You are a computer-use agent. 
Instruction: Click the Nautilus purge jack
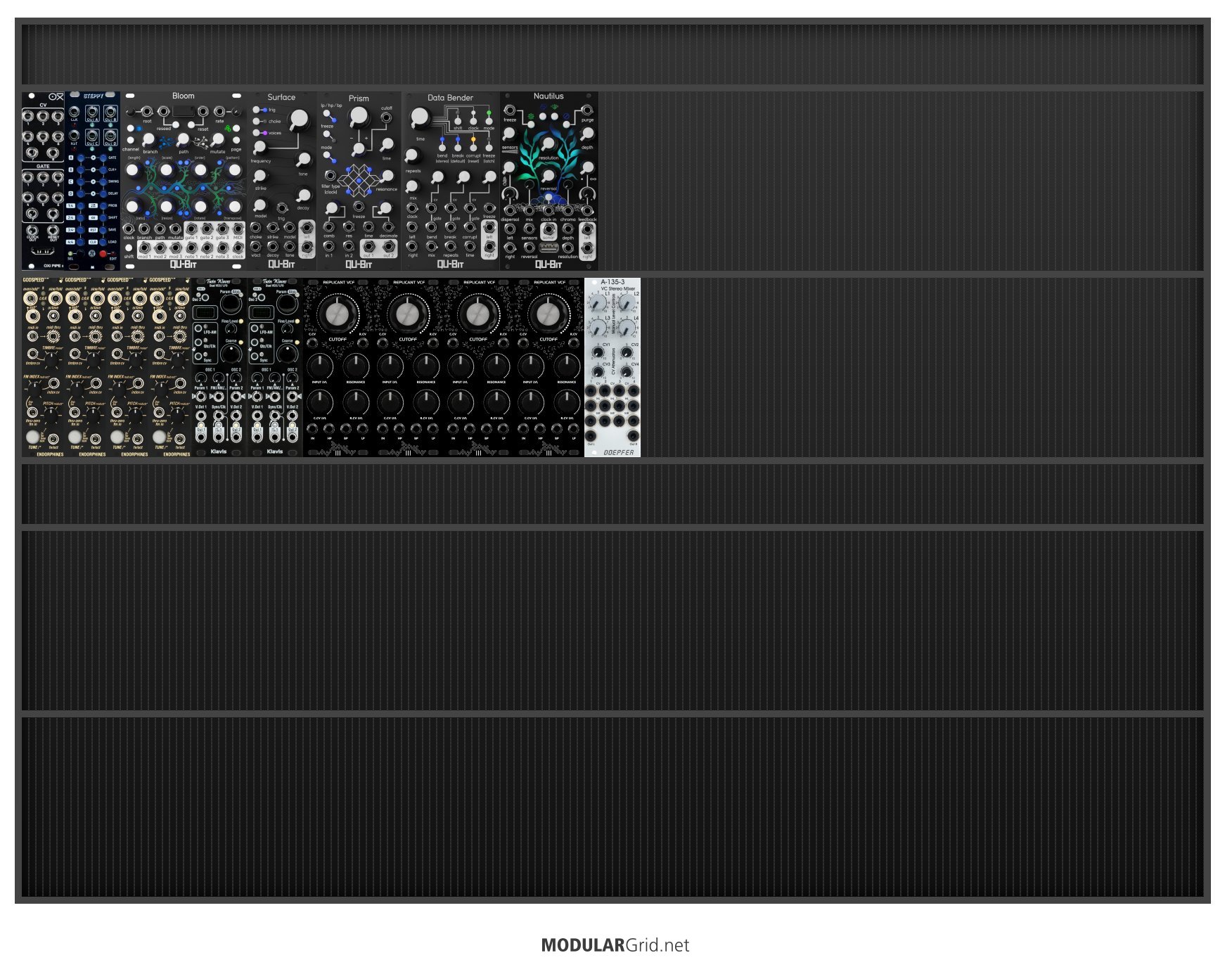pos(587,110)
